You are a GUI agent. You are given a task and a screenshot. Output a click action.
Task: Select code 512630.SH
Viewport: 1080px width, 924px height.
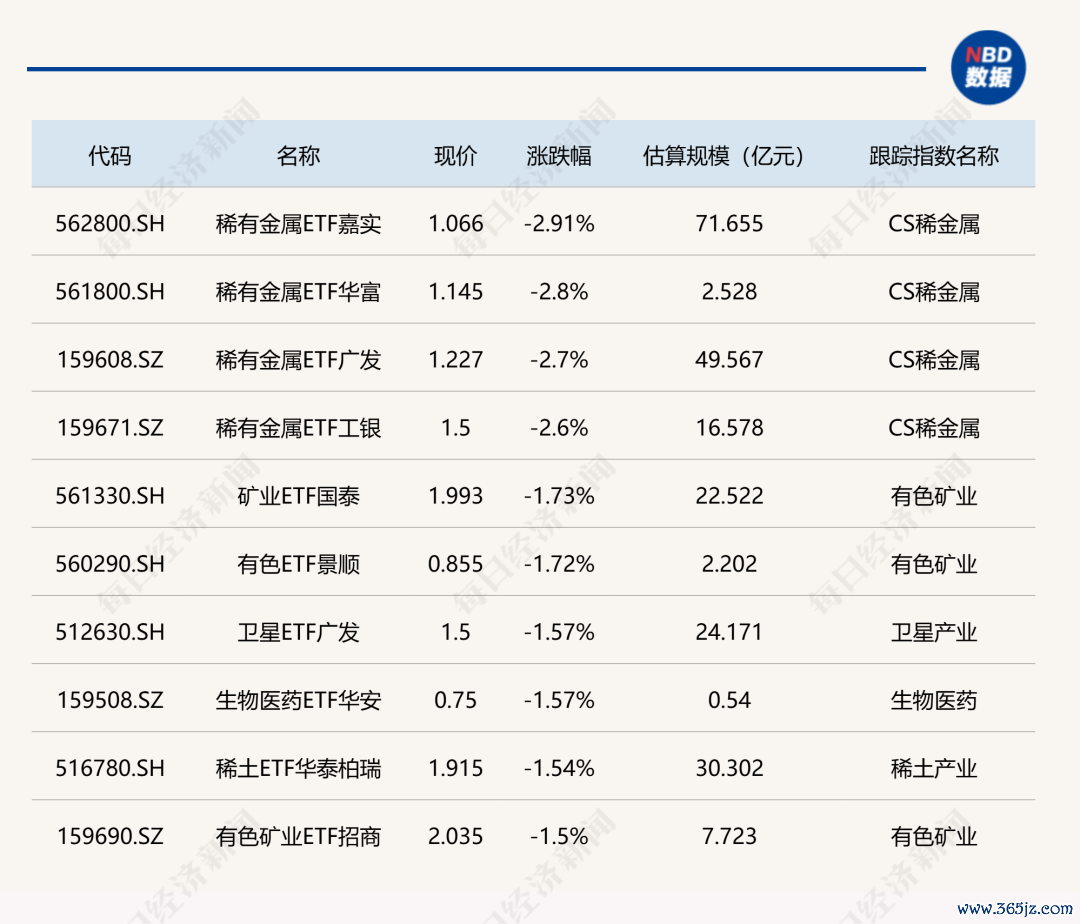[x=110, y=633]
